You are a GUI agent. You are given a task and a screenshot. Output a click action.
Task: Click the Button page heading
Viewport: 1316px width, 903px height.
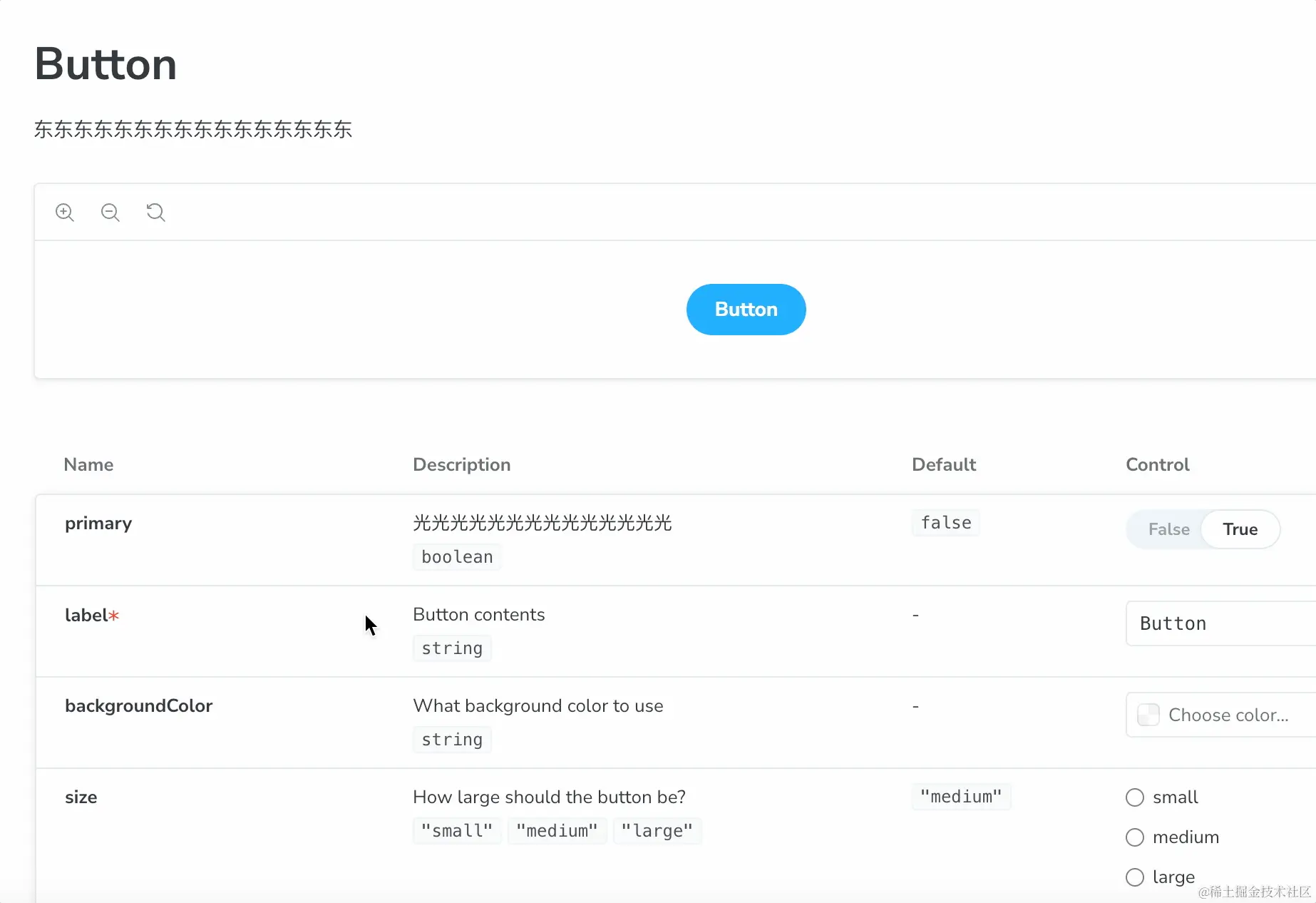[x=106, y=64]
